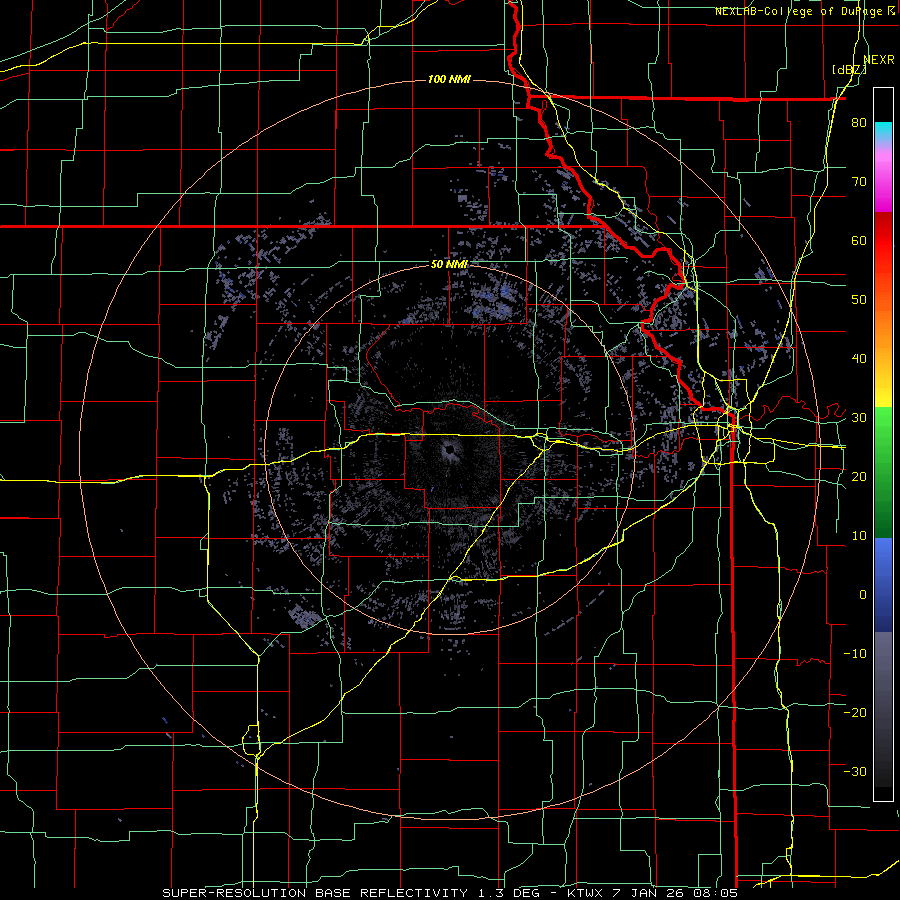Image resolution: width=900 pixels, height=900 pixels.
Task: Click the 80 value on the dBZ scale
Action: (859, 123)
